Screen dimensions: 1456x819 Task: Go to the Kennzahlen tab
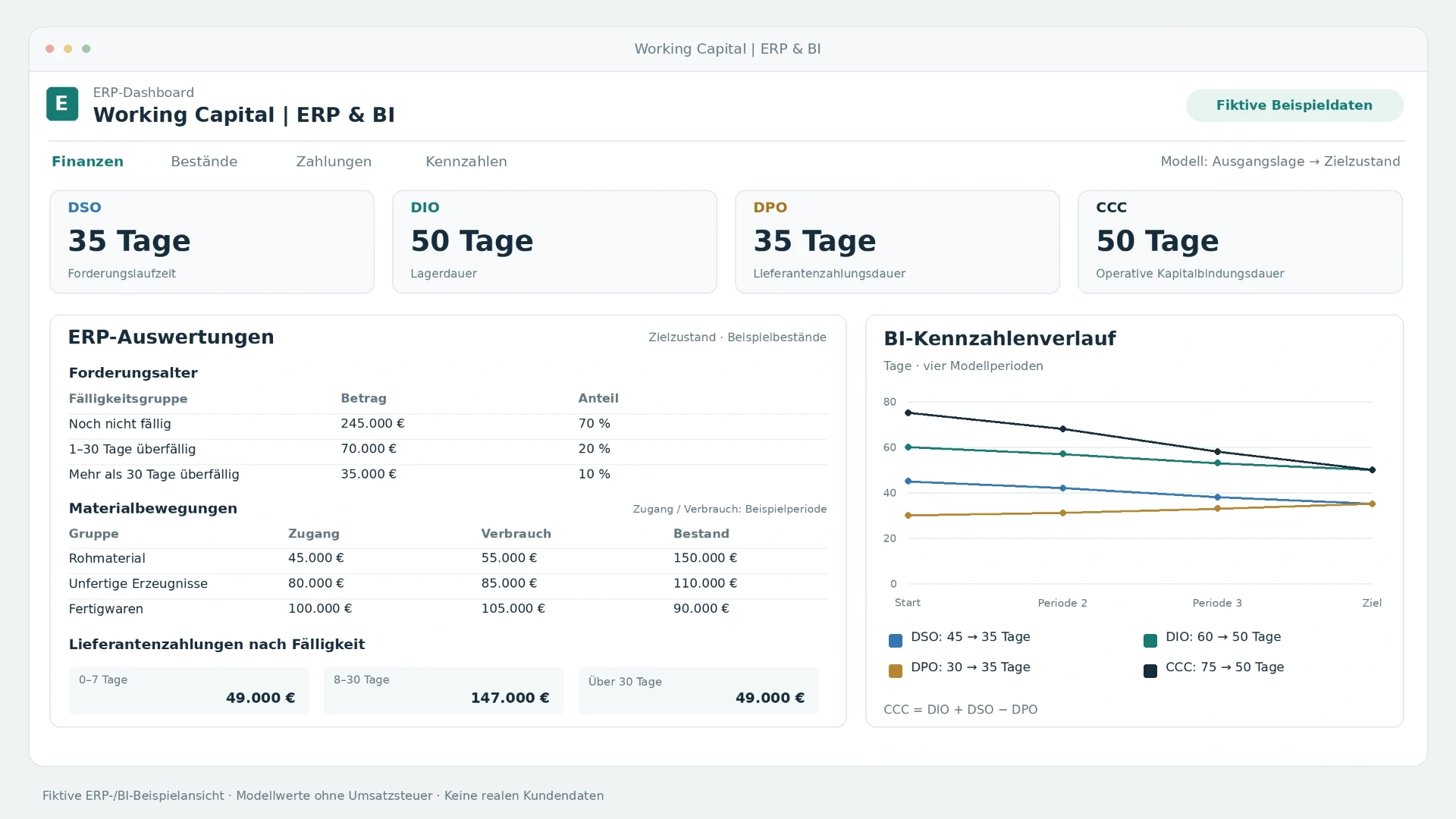(466, 162)
